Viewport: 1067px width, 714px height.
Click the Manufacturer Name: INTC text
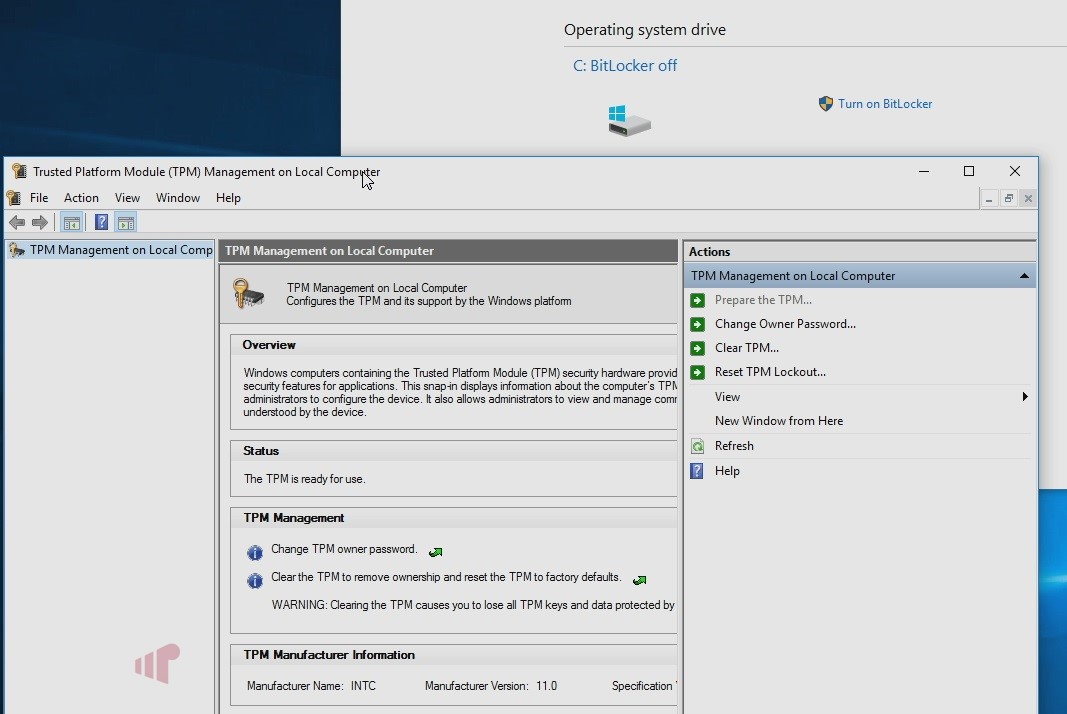[x=311, y=686]
